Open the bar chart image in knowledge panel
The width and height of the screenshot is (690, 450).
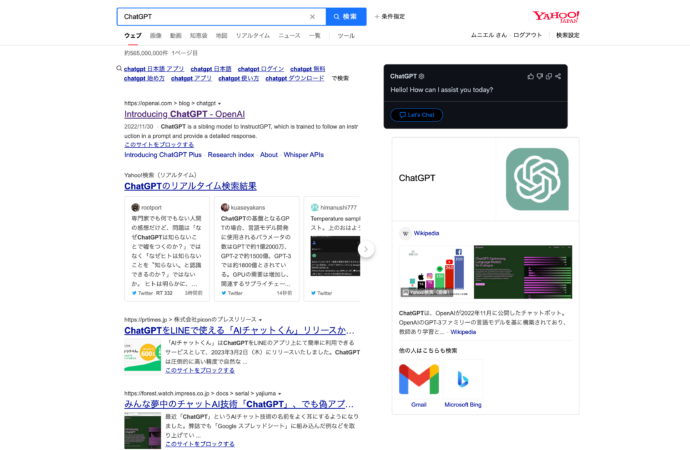tap(434, 272)
